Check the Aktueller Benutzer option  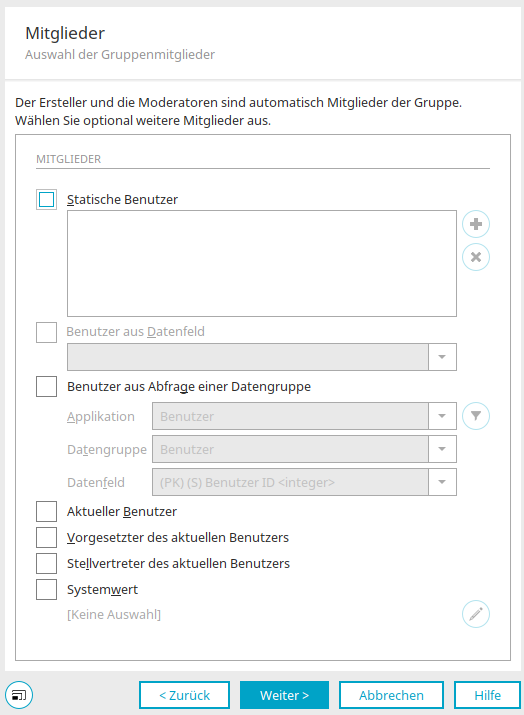(47, 512)
